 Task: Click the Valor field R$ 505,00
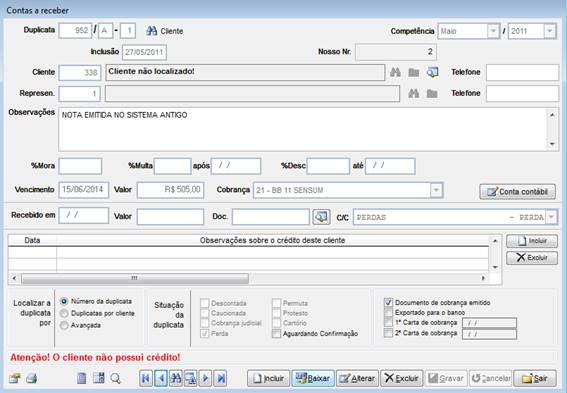point(170,190)
